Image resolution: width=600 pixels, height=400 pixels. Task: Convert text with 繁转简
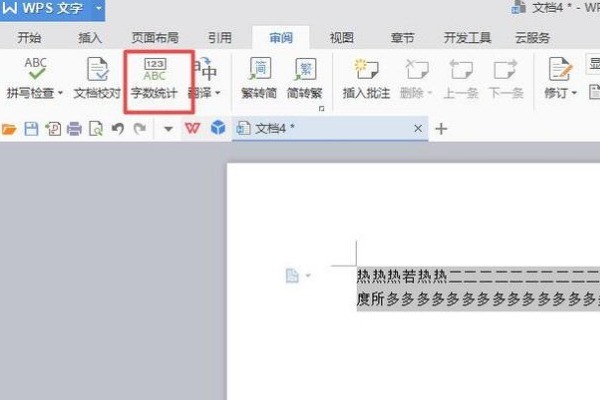[259, 78]
